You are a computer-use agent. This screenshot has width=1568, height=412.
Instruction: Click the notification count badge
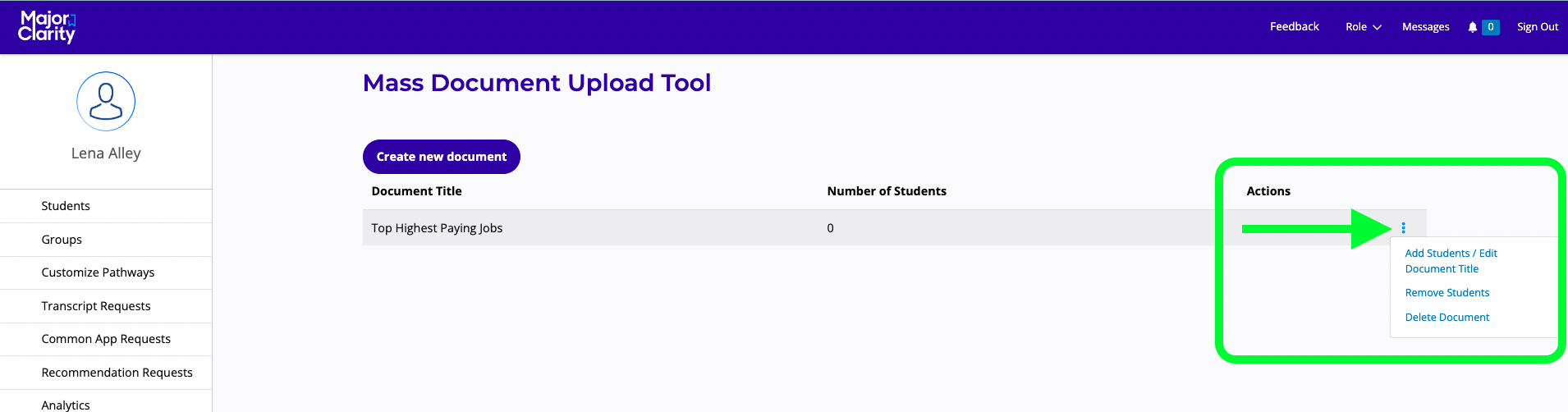point(1491,27)
